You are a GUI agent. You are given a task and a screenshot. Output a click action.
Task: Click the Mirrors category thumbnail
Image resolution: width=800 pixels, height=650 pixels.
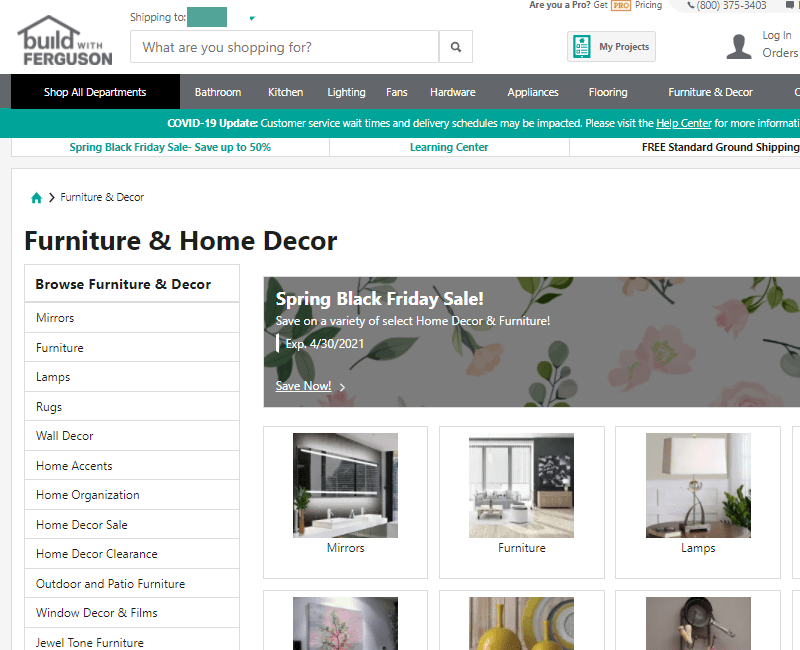pyautogui.click(x=345, y=485)
